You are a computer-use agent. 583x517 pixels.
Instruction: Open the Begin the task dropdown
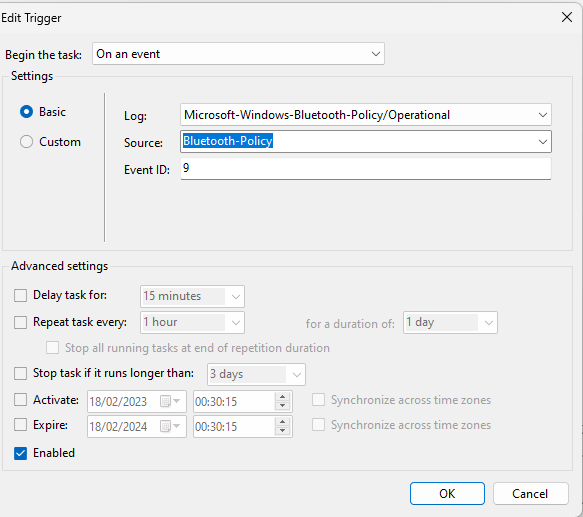click(x=238, y=54)
